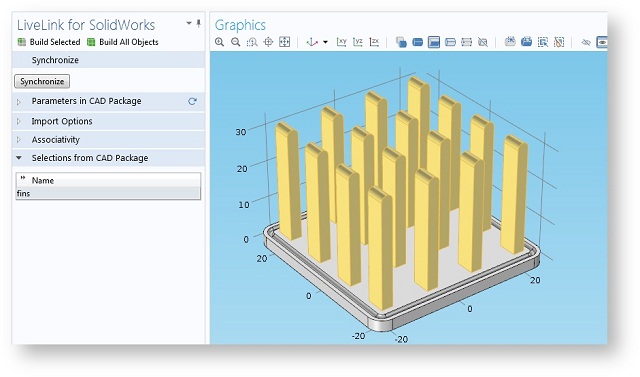
Task: Select the 'fins' row
Action: [108, 193]
